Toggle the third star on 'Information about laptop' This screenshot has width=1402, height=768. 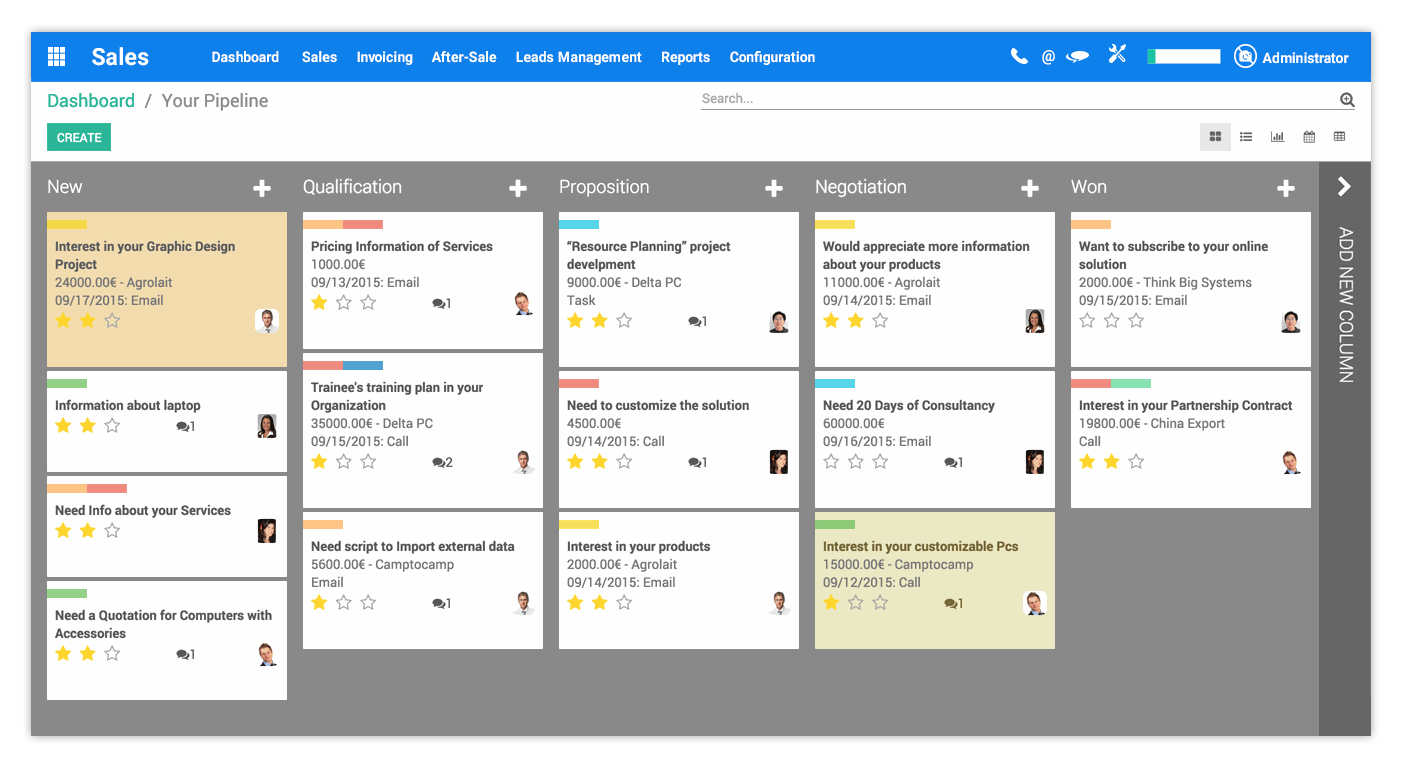[x=111, y=425]
